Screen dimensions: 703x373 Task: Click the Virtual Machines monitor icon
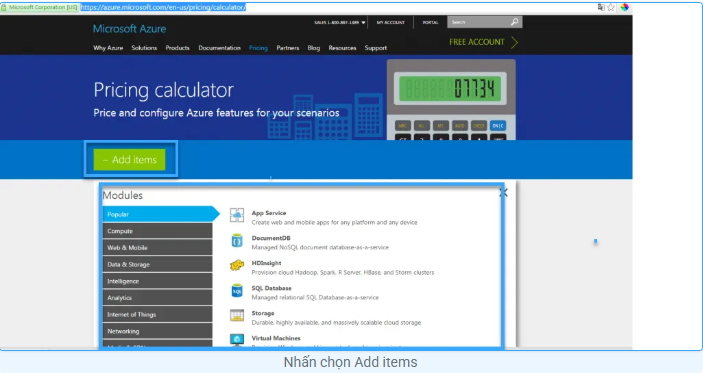(x=237, y=339)
